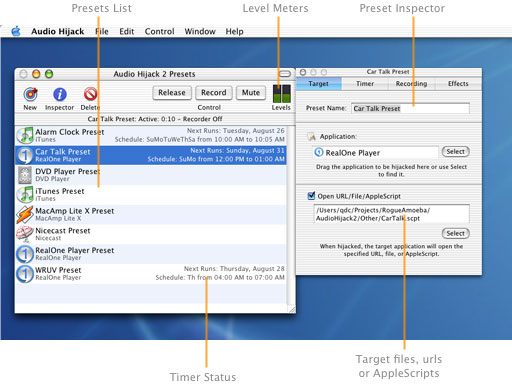Click the RealOne Player Preset icon

[x=25, y=254]
